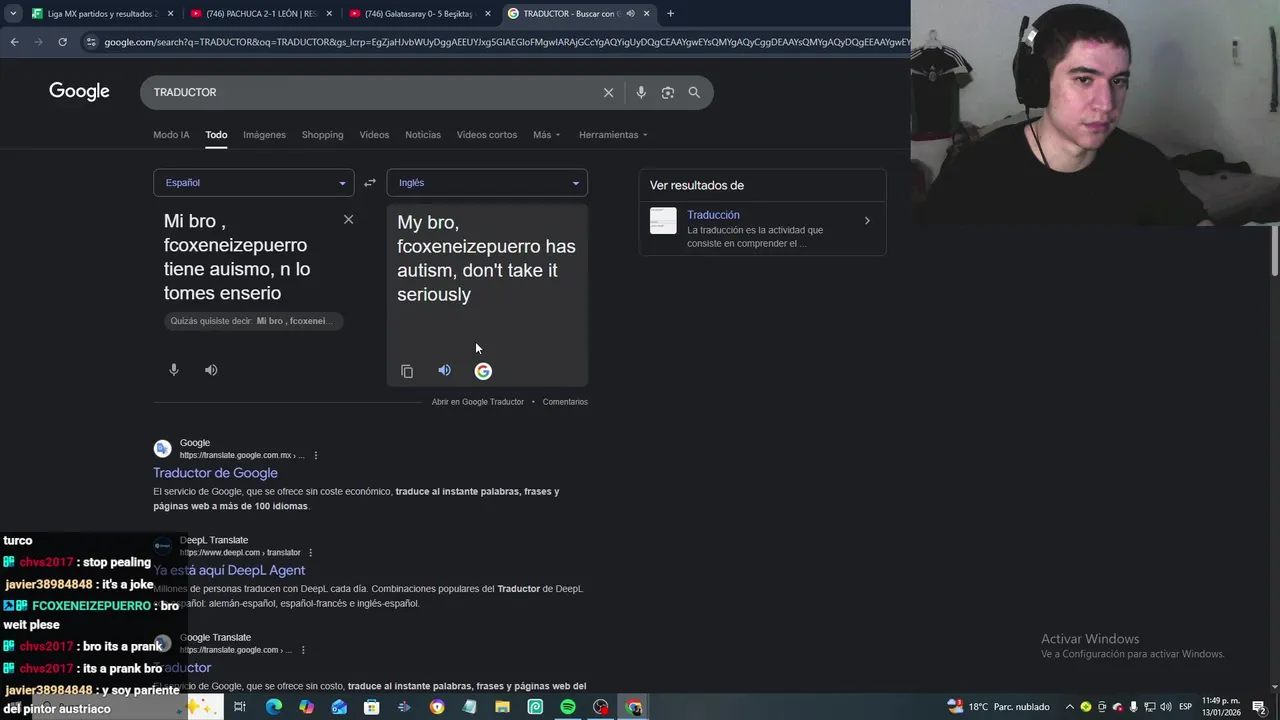Switch to Videos cortos tab
The width and height of the screenshot is (1280, 720).
pyautogui.click(x=487, y=135)
